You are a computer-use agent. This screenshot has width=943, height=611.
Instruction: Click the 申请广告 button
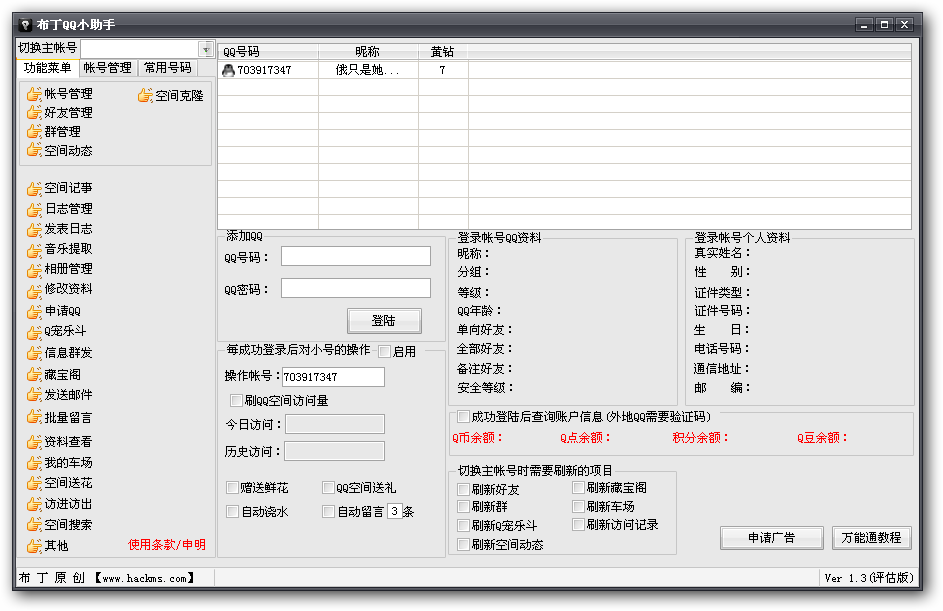[772, 538]
